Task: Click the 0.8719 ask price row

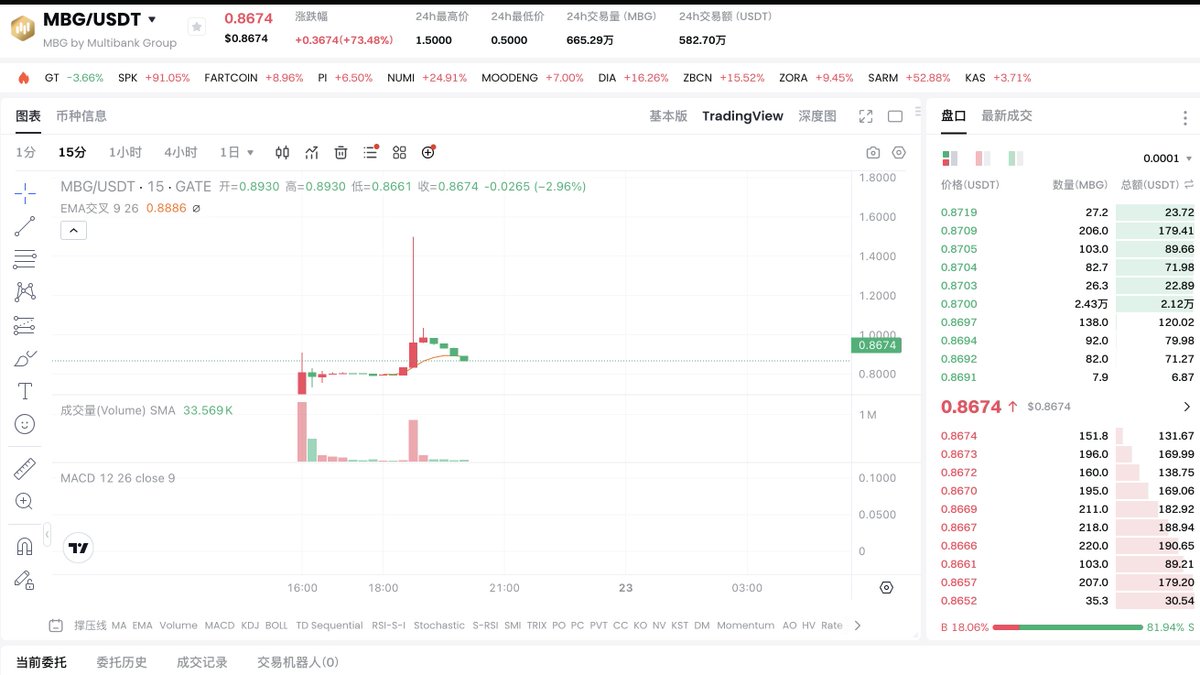Action: [1067, 212]
